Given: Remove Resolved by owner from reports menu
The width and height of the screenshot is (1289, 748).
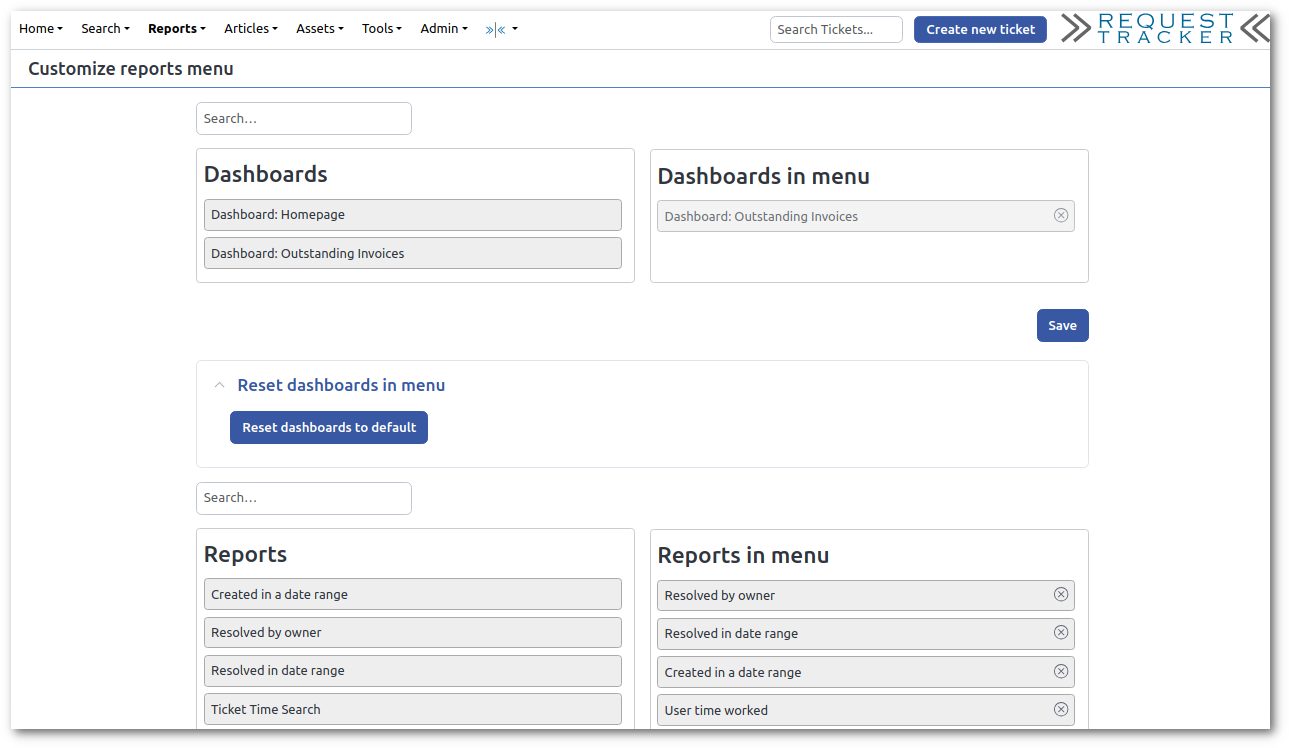Looking at the screenshot, I should pos(1061,594).
